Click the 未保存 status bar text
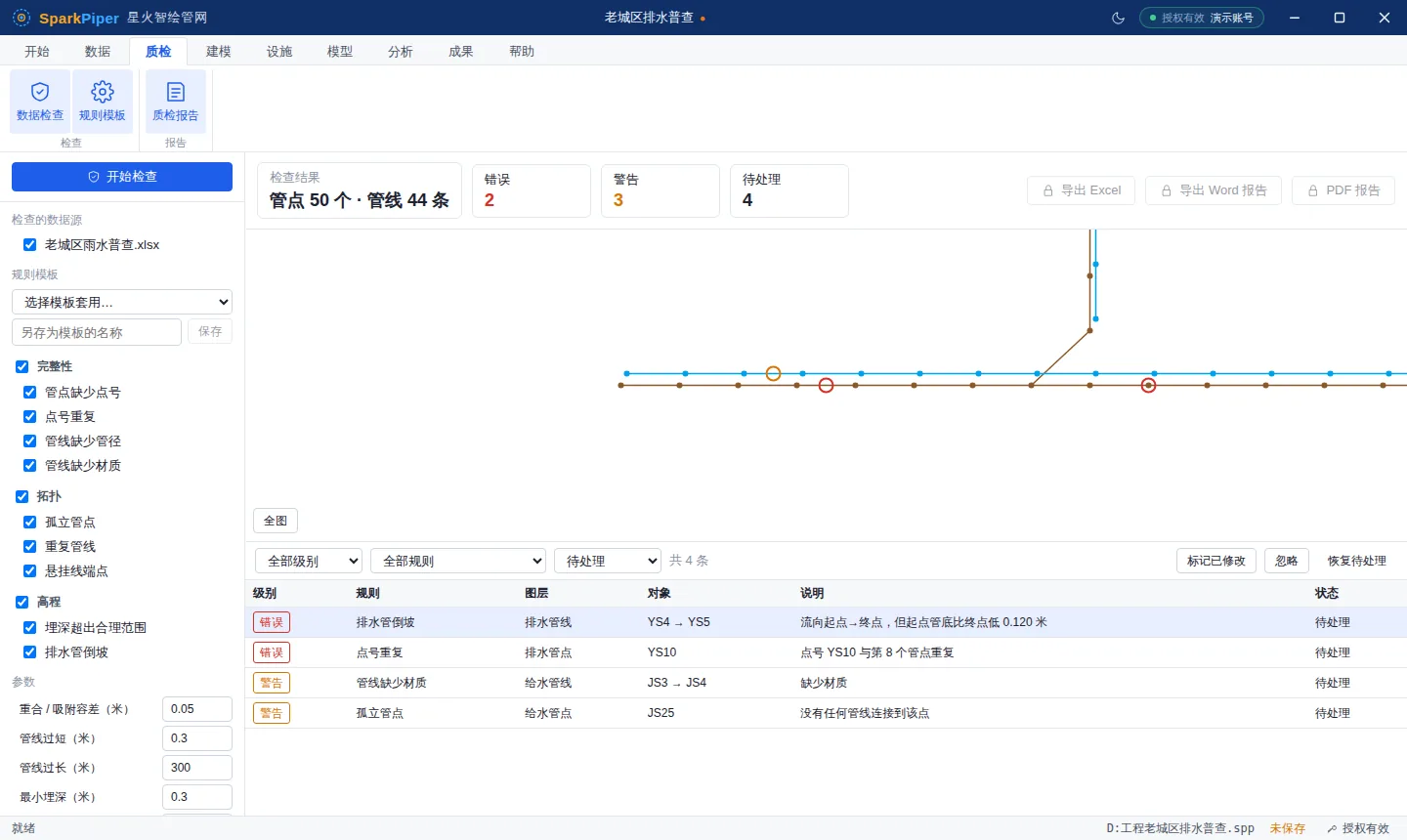The image size is (1407, 840). [x=1288, y=828]
